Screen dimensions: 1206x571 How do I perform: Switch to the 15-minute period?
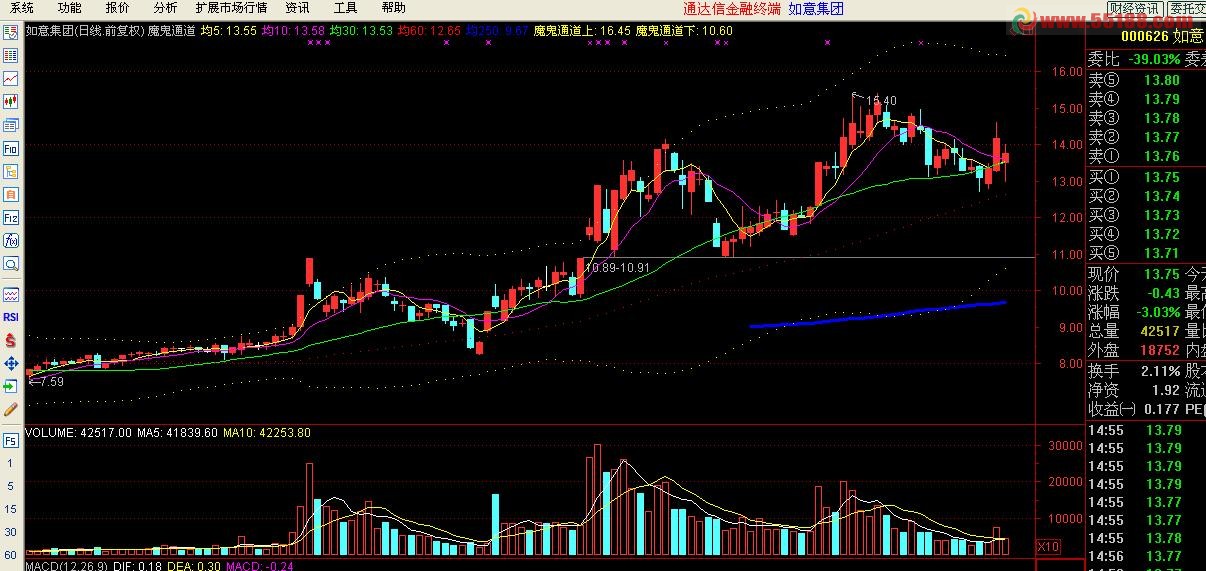click(x=11, y=509)
